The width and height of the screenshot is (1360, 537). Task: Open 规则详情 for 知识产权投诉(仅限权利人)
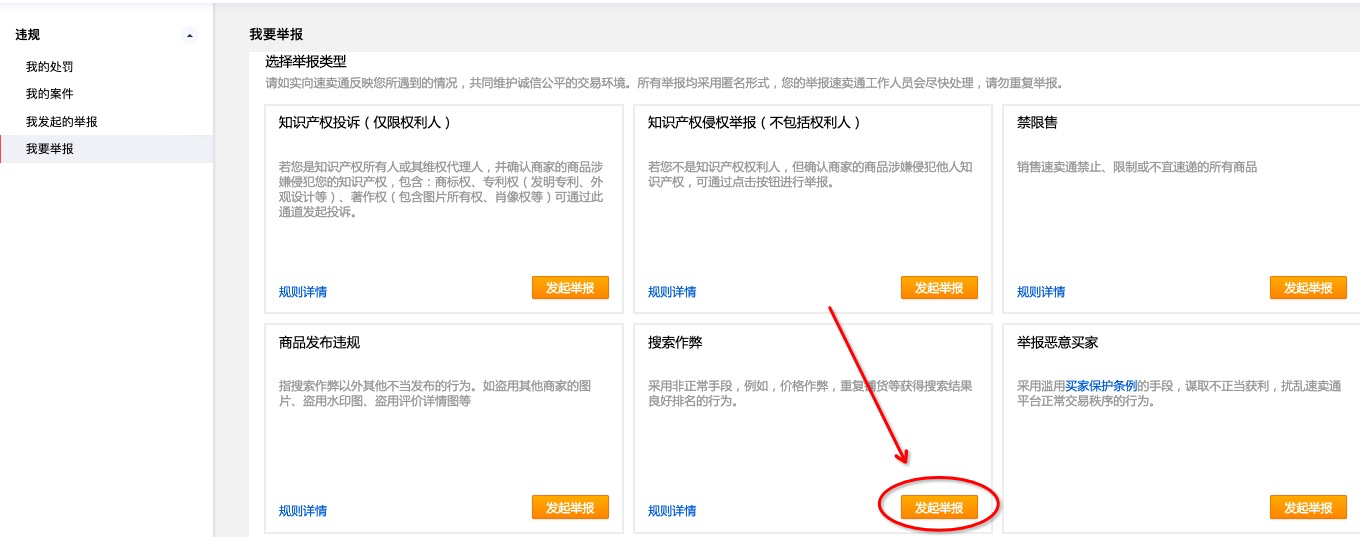click(x=303, y=292)
